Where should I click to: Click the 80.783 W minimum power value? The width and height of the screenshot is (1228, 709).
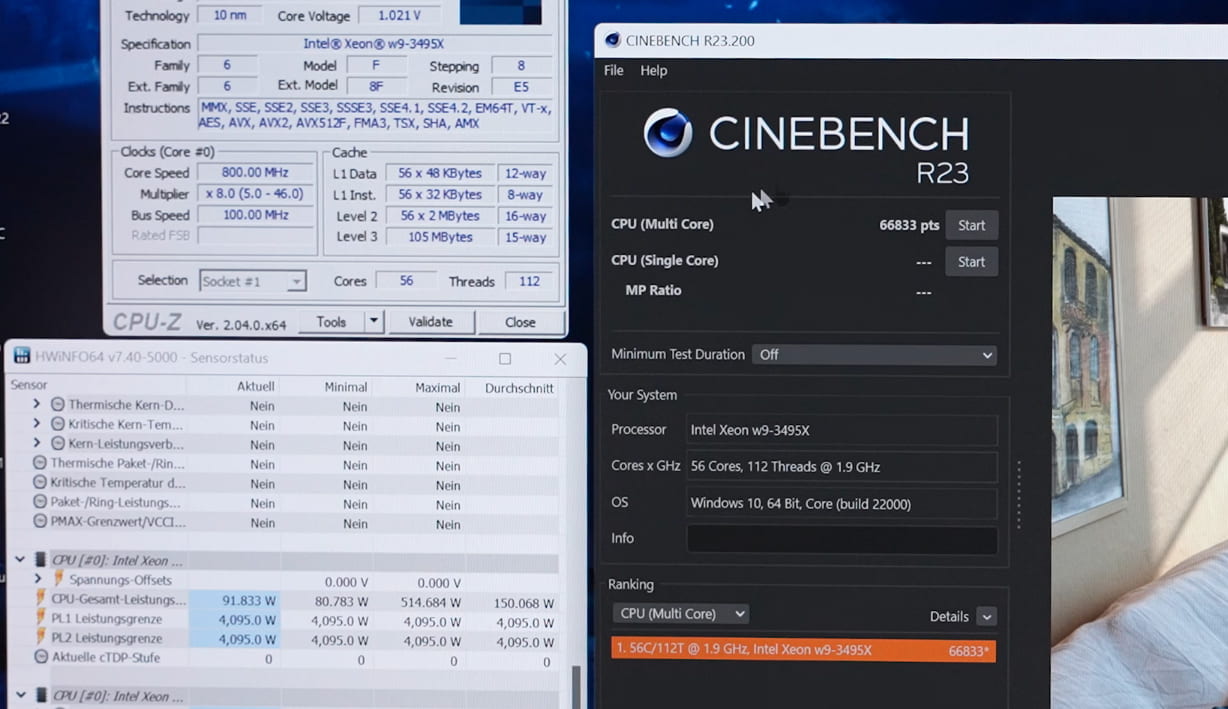[341, 602]
